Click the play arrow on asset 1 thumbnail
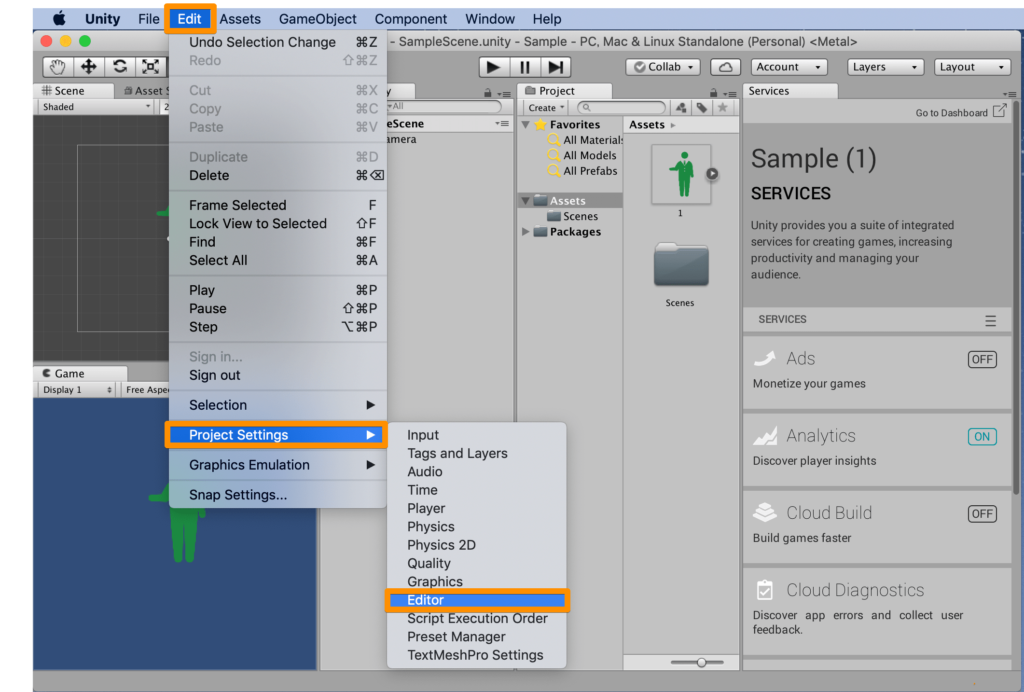The height and width of the screenshot is (692, 1024). (x=712, y=174)
